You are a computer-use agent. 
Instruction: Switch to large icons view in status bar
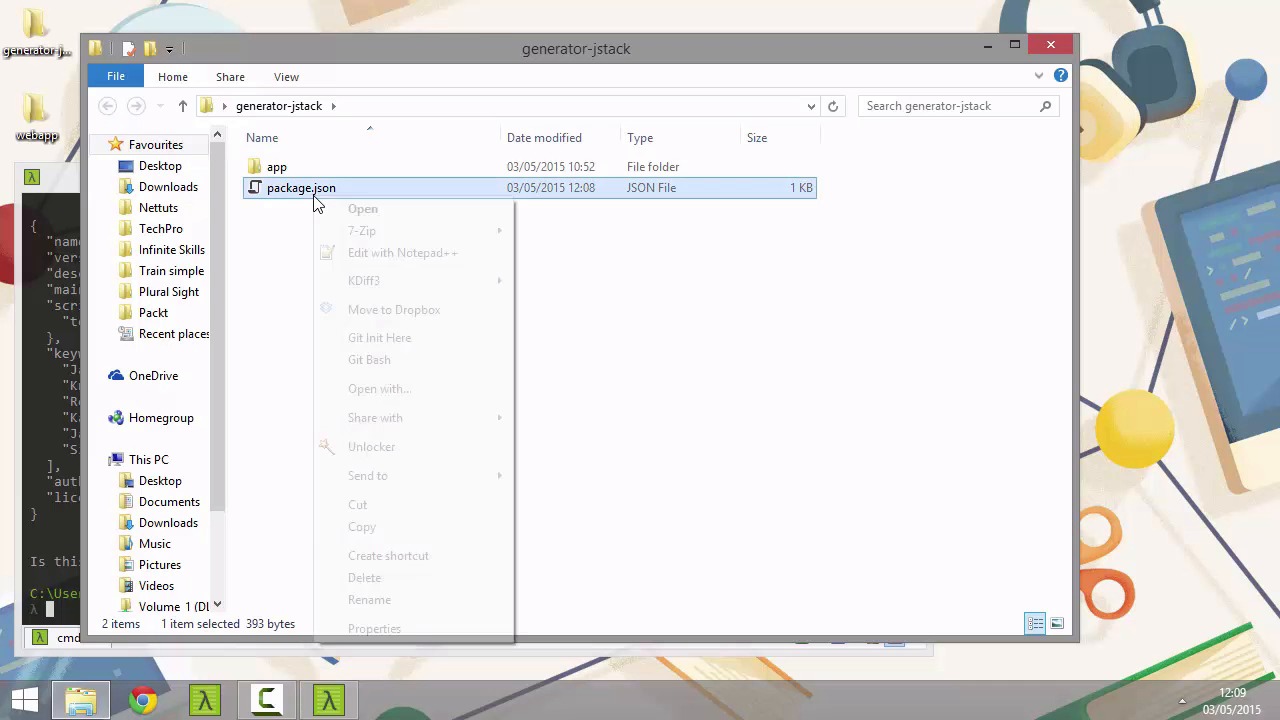pyautogui.click(x=1057, y=624)
